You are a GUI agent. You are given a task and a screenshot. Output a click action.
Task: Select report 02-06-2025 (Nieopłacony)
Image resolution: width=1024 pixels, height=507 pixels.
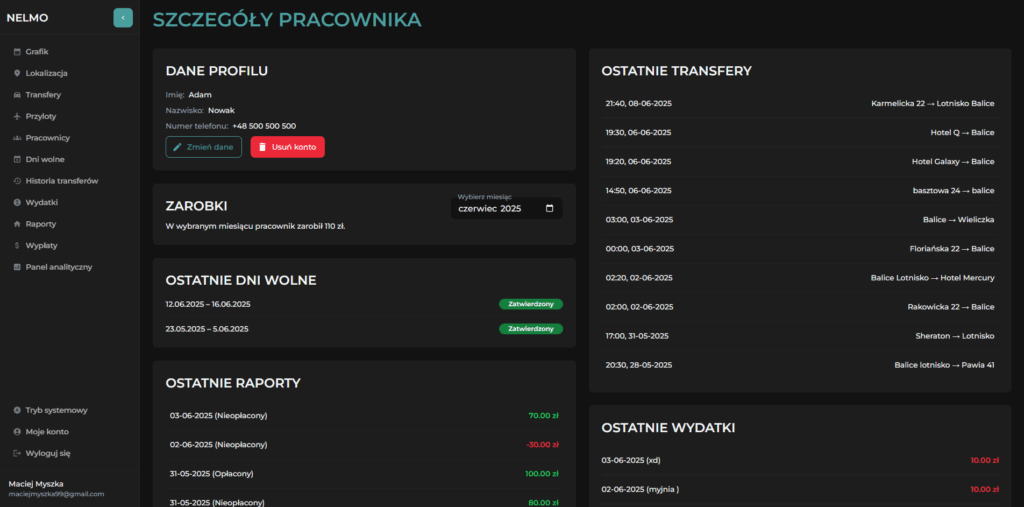tap(364, 445)
